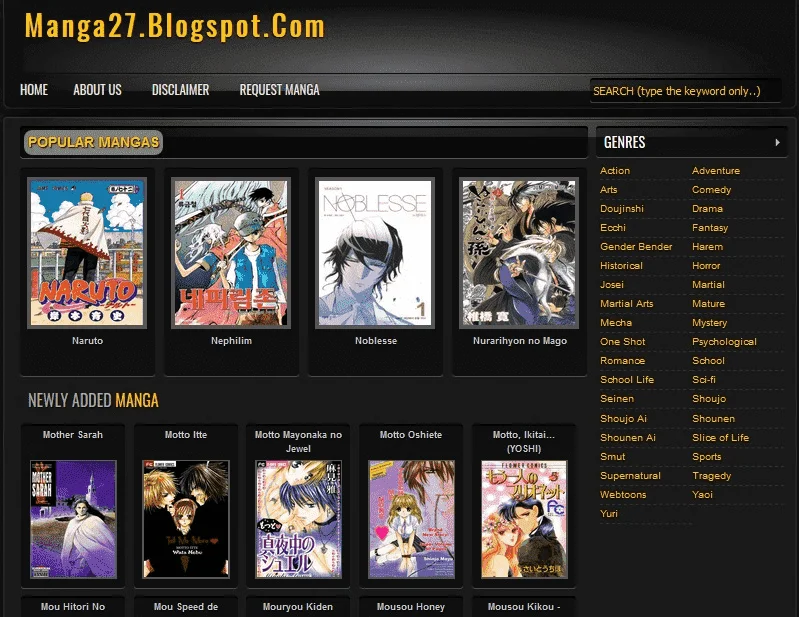
Task: Select the Mecha genre
Action: pos(616,323)
